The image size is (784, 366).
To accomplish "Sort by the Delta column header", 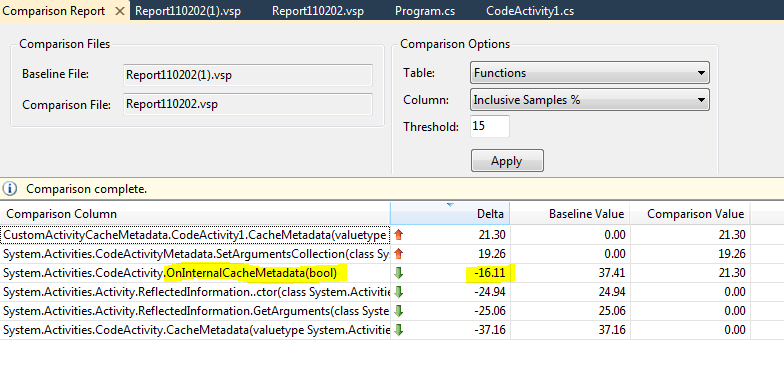I will tap(450, 214).
